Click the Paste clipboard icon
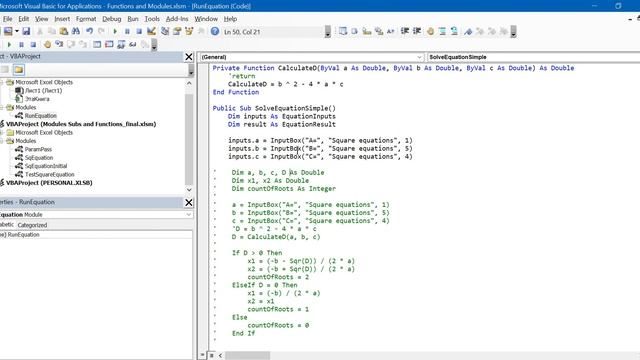Image resolution: width=640 pixels, height=360 pixels. pos(64,31)
